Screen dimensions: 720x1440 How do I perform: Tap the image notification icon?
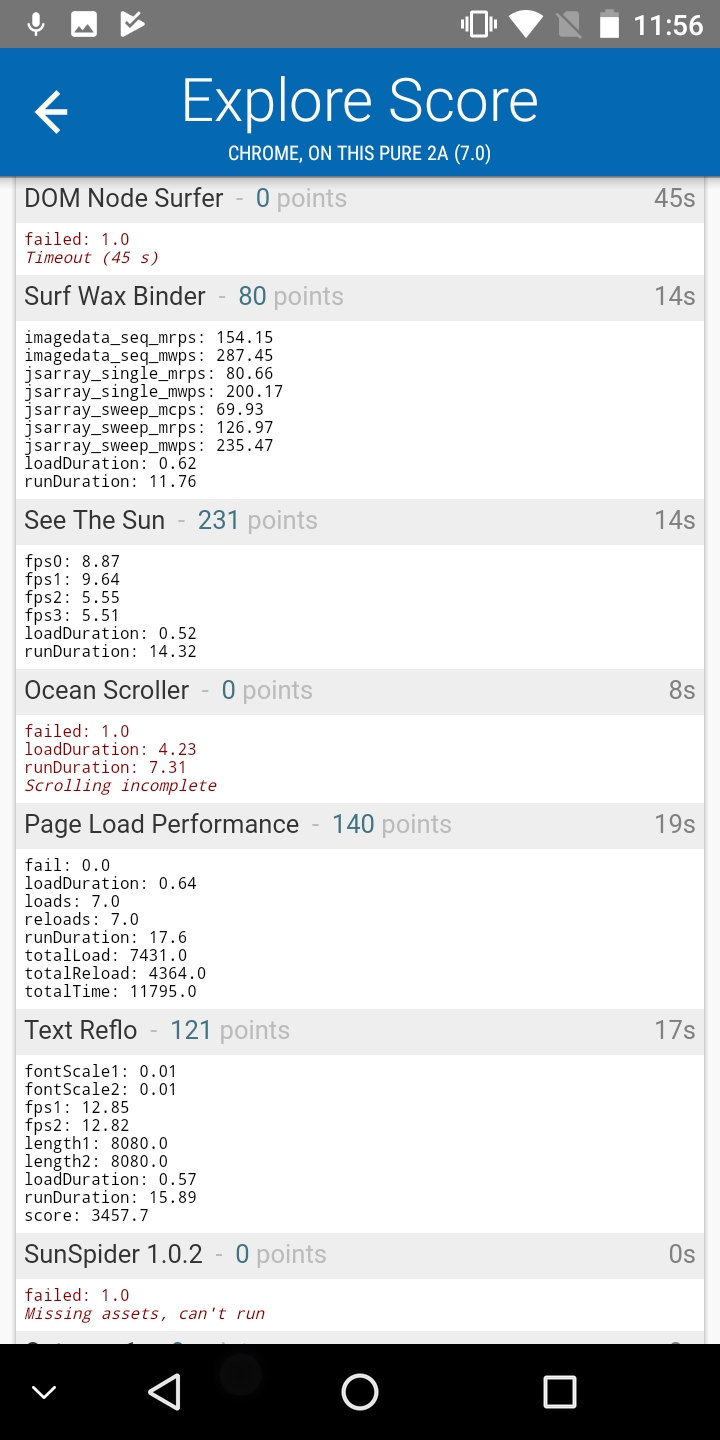pos(84,24)
